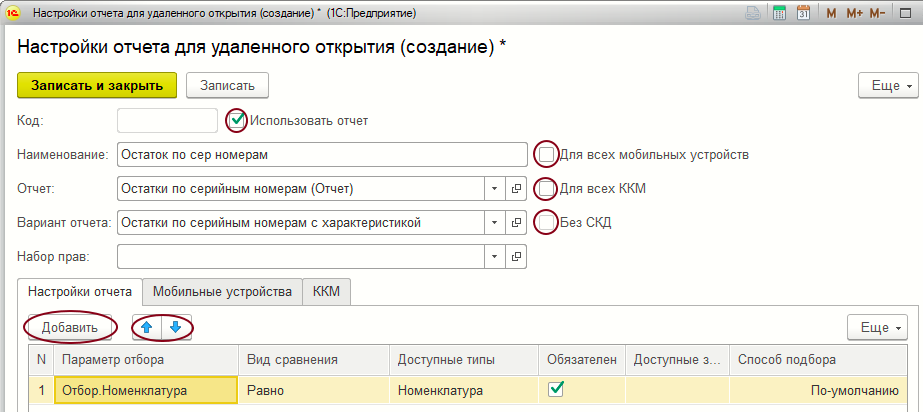Select the Отбор.Номенклатура cell
Viewport: 923px width, 412px height.
[146, 390]
